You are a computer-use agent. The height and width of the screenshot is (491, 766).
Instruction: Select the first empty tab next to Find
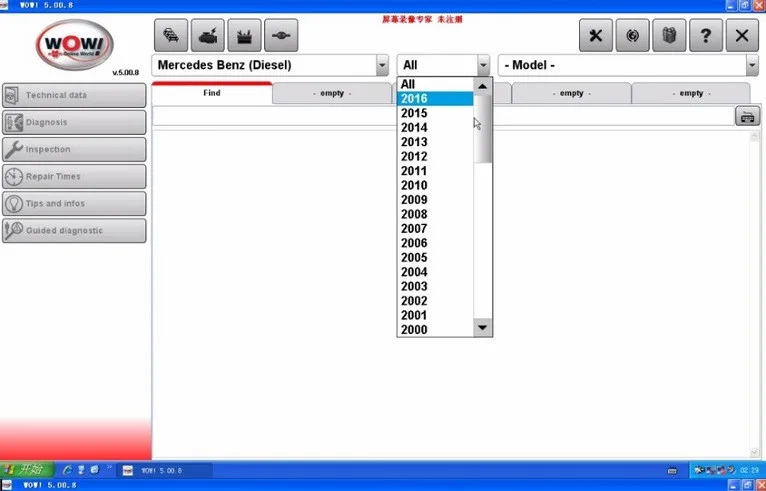click(x=332, y=93)
